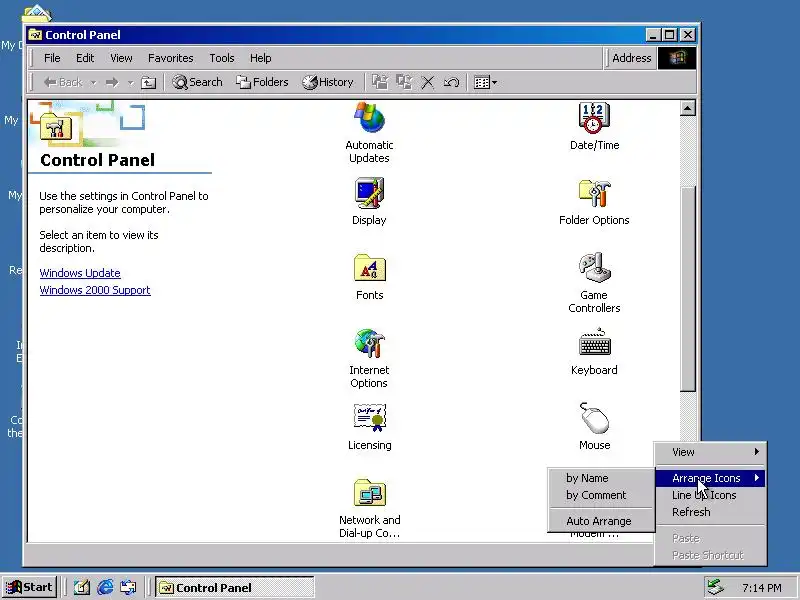This screenshot has width=800, height=600.
Task: Open the Folder Options icon
Action: point(594,202)
